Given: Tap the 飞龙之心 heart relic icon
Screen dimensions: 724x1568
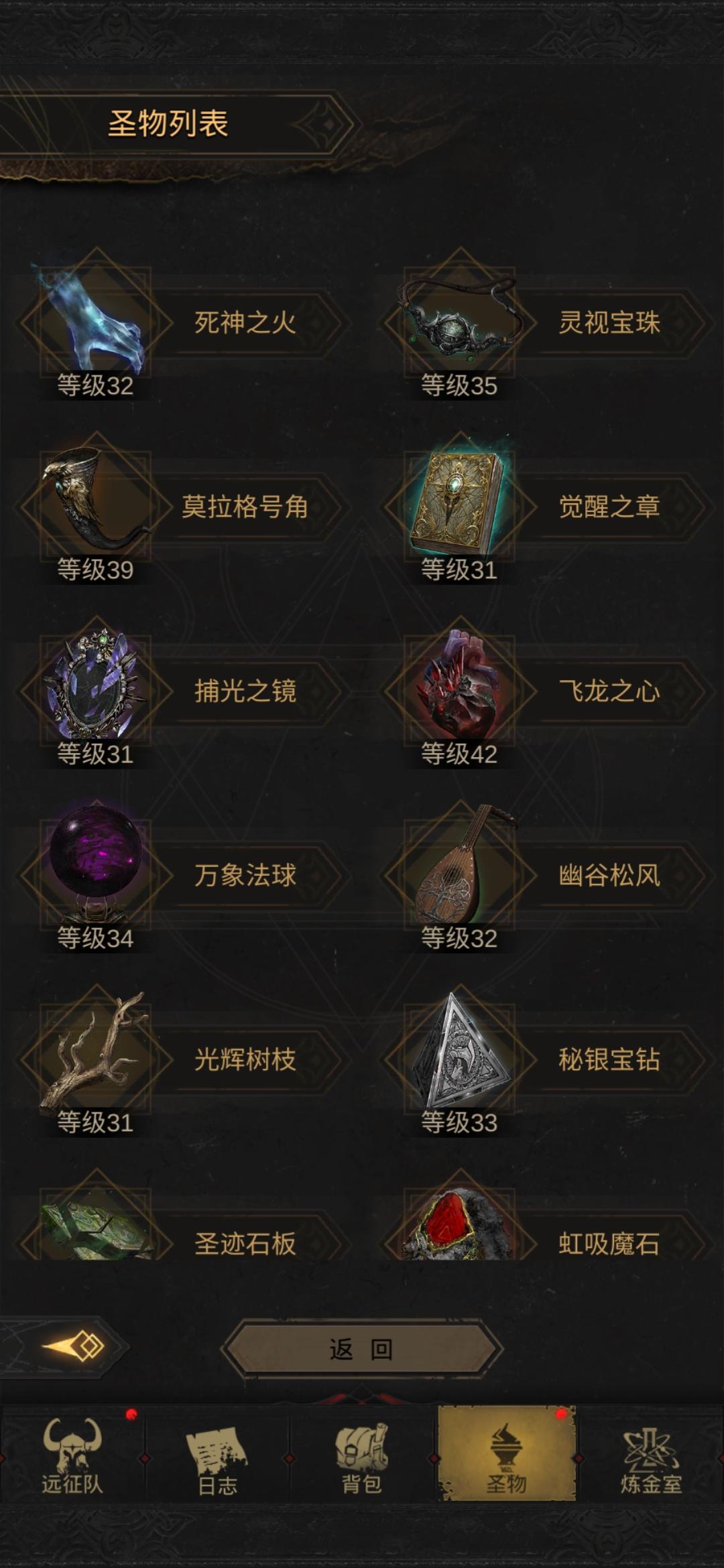Looking at the screenshot, I should [x=459, y=690].
